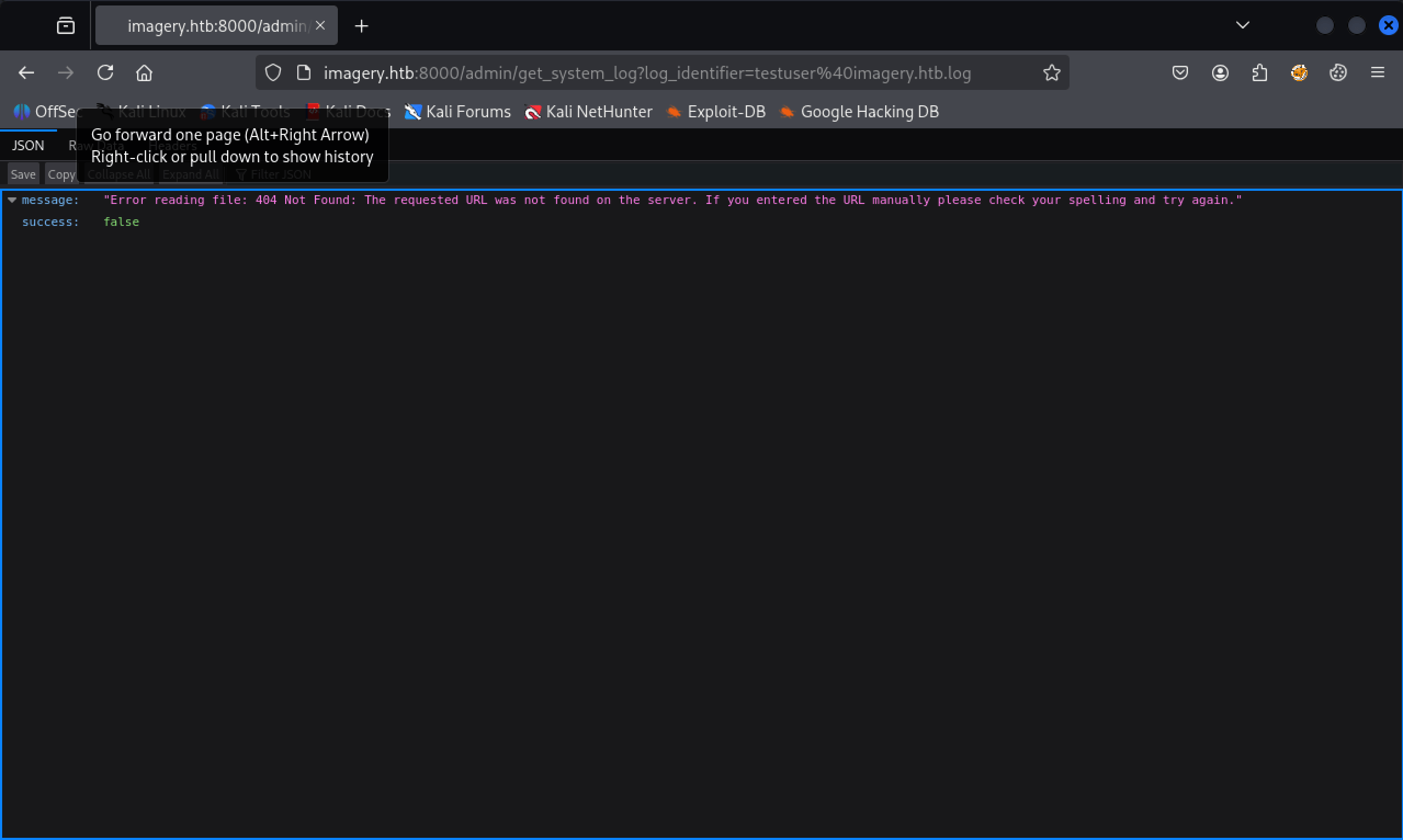Save the JSON response
Screen dimensions: 1403x840
pyautogui.click(x=23, y=174)
